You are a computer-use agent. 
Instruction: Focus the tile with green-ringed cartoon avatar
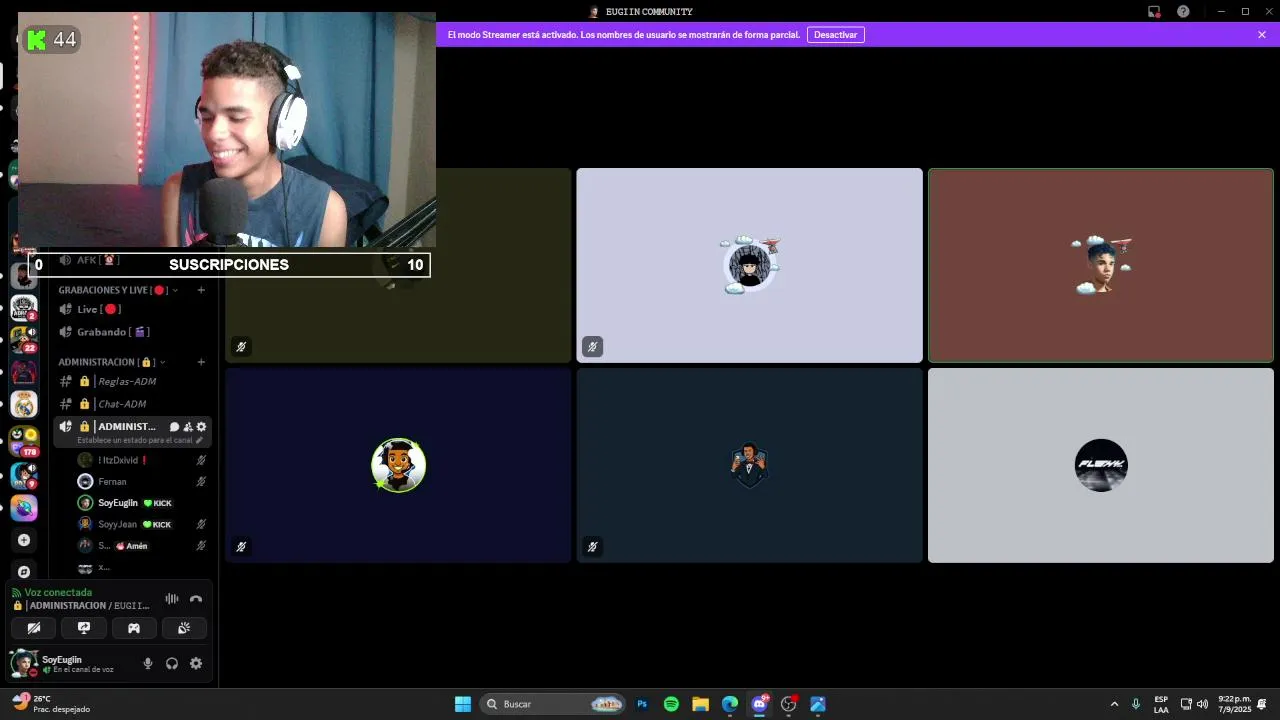coord(399,465)
